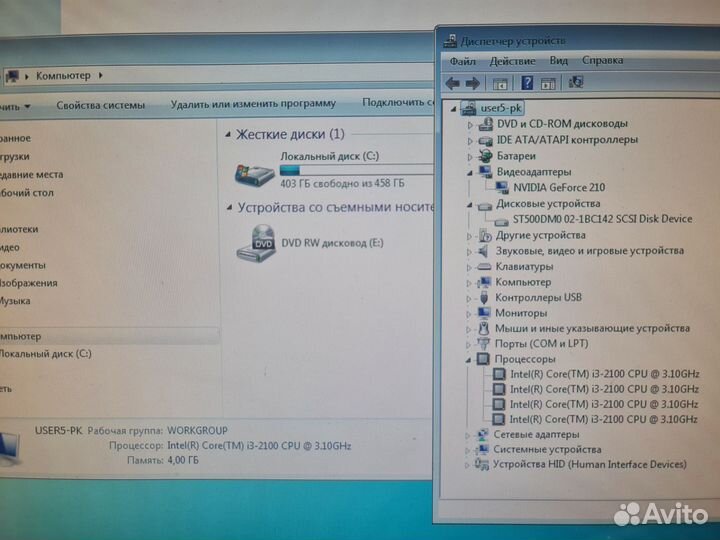The image size is (720, 540).
Task: Collapse the Процессоры category
Action: [x=468, y=360]
